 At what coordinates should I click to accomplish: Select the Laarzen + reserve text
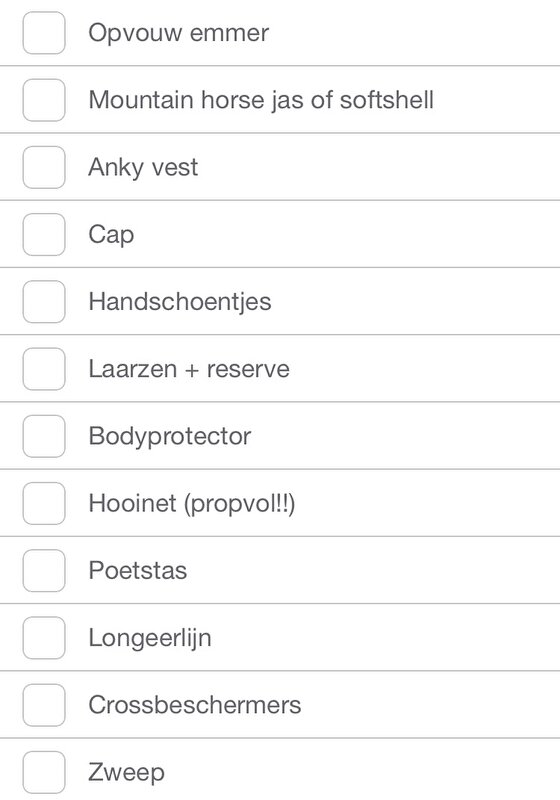tap(189, 369)
